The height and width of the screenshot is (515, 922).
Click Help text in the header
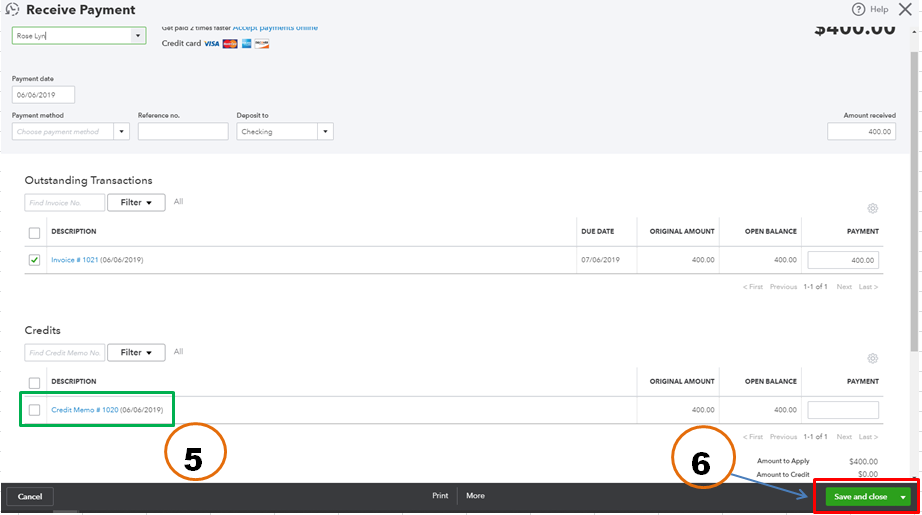point(879,9)
